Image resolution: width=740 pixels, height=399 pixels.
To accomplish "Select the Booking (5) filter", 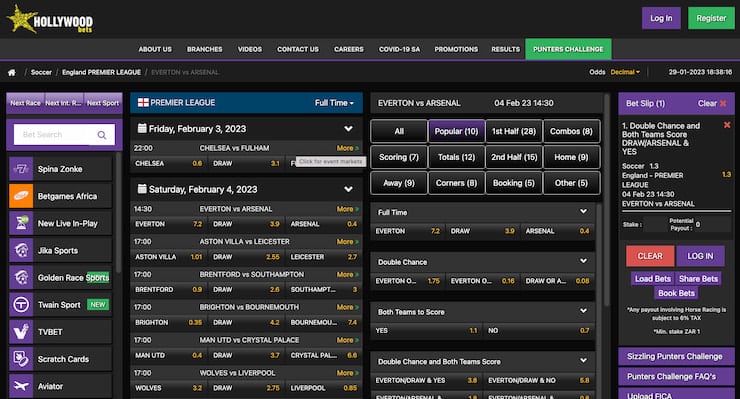I will coord(514,183).
